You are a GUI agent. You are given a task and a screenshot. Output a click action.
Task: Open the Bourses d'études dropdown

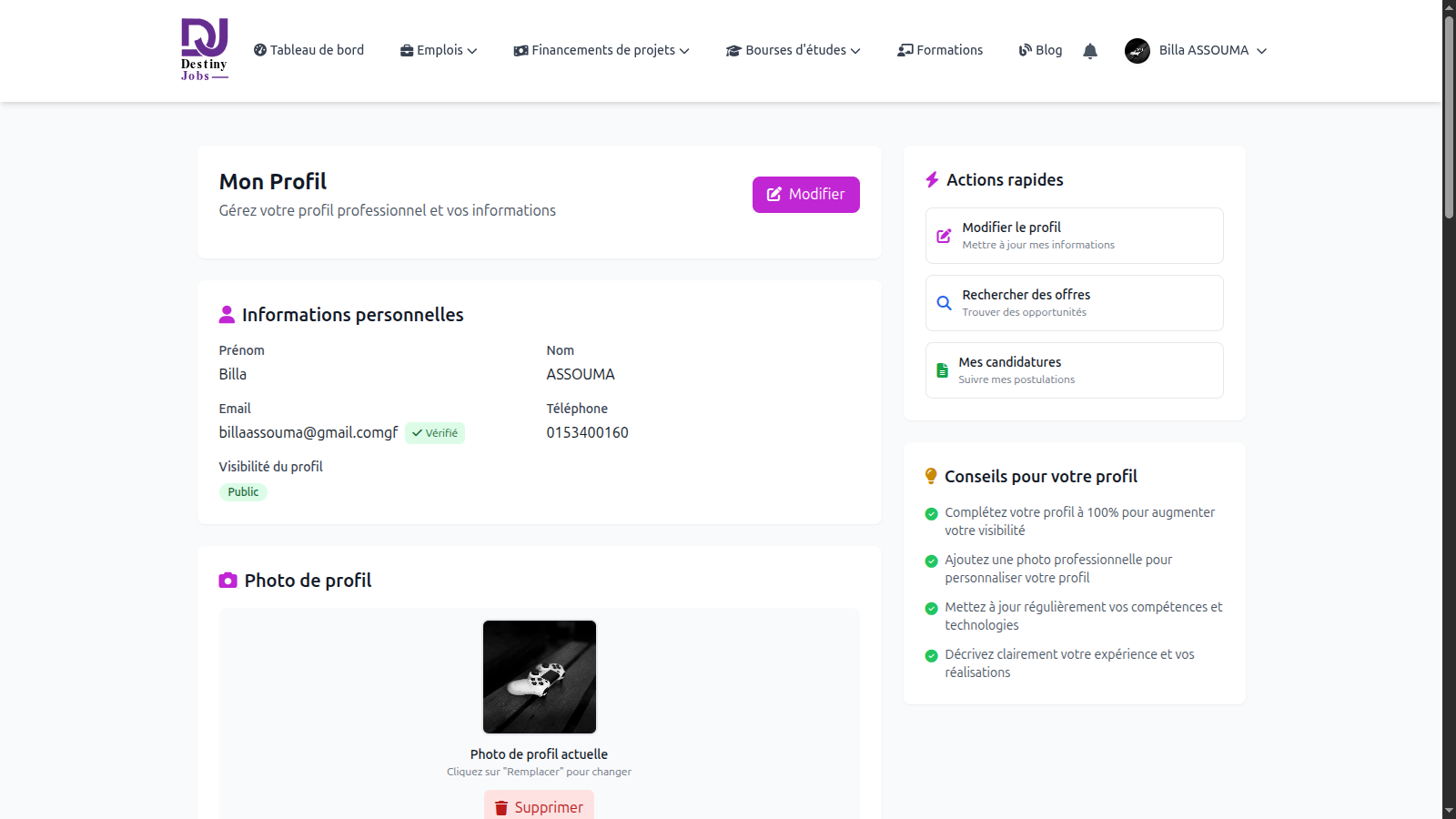tap(793, 50)
